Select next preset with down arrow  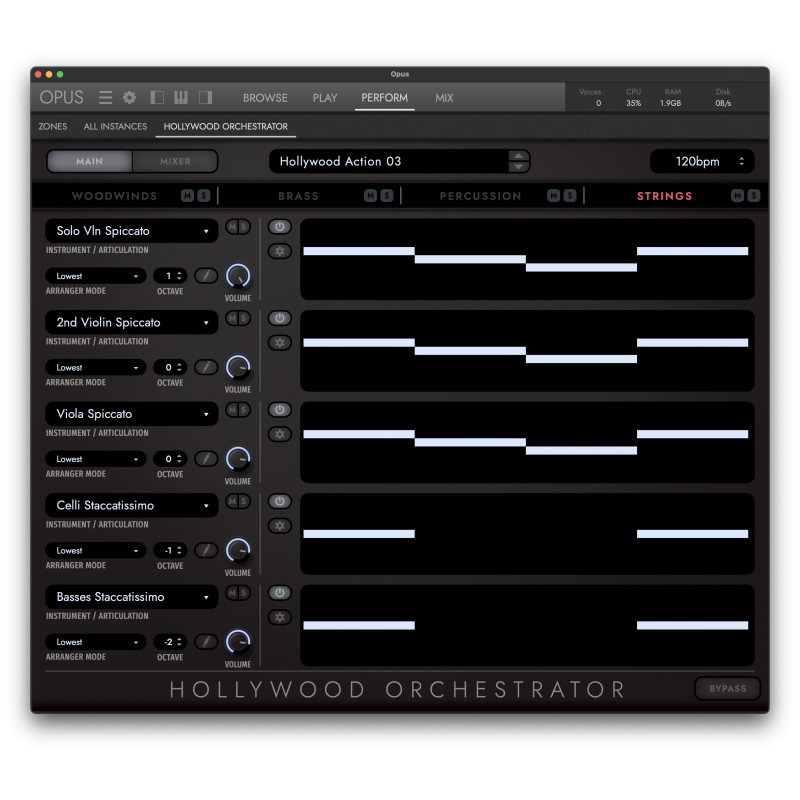tap(518, 167)
